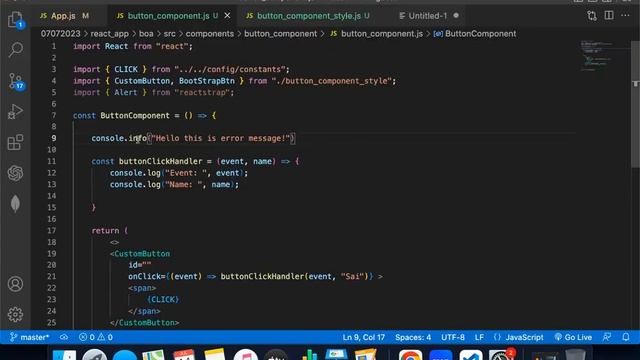Viewport: 640px width, 360px height.
Task: Switch to the App.js tab
Action: 63,16
